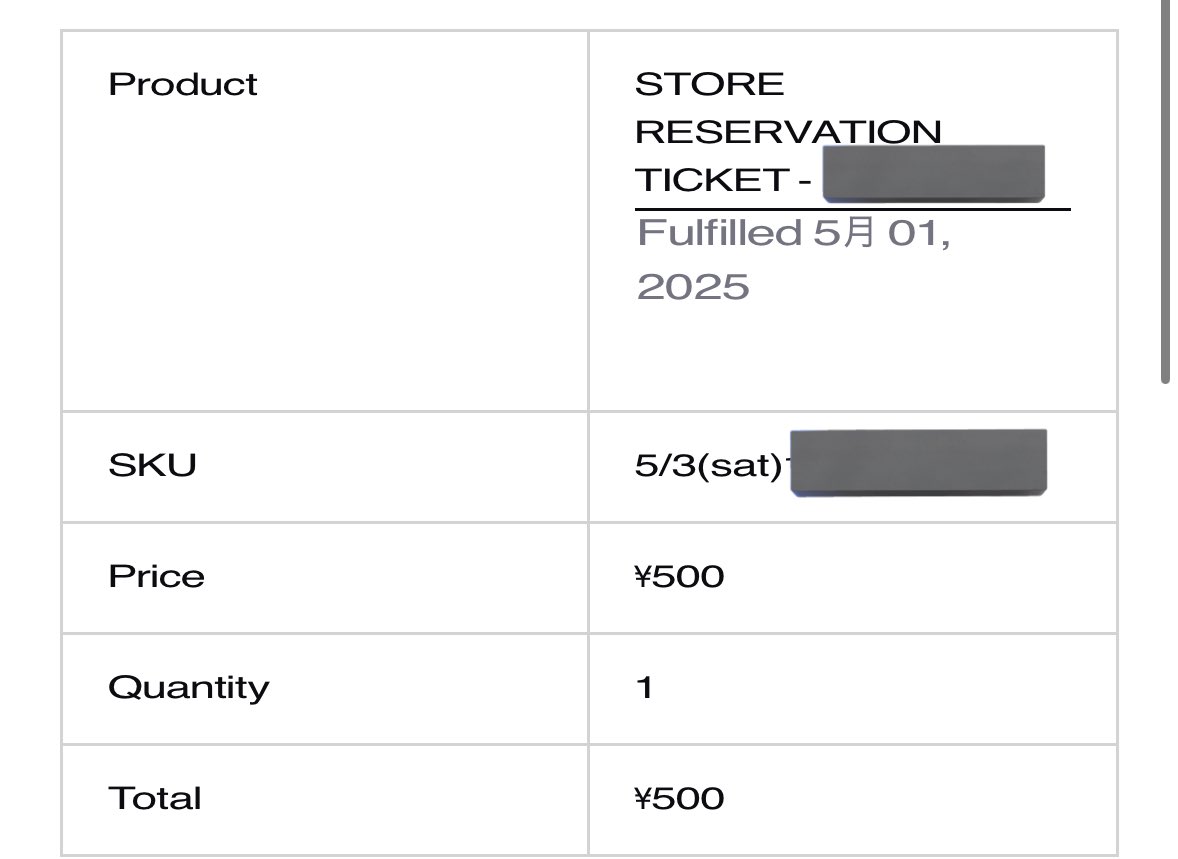Select the Quantity row label
1178x859 pixels.
click(188, 688)
